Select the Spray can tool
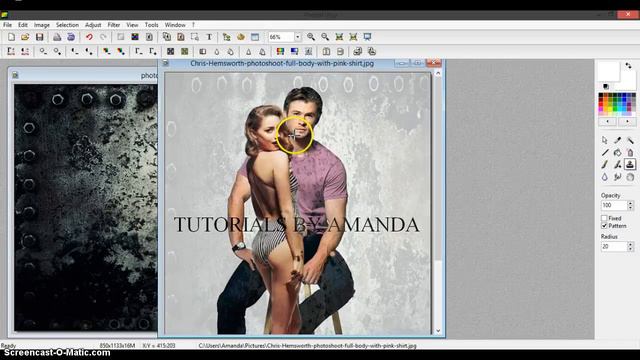 (x=630, y=153)
